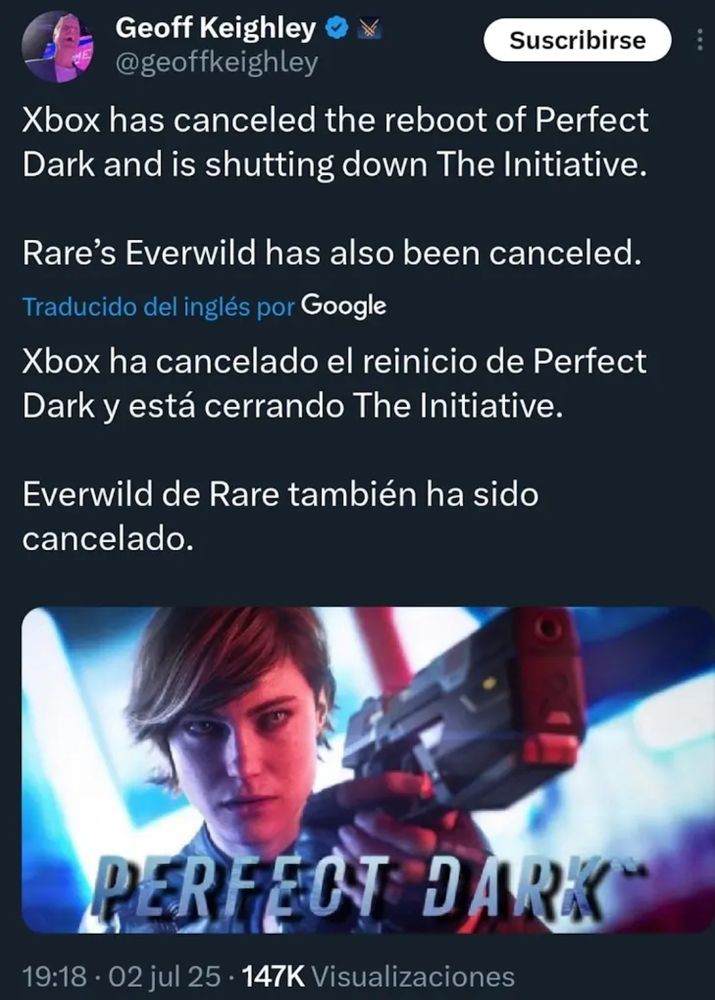The width and height of the screenshot is (715, 1000).
Task: Open the Geoff Keighley display name
Action: [x=216, y=28]
